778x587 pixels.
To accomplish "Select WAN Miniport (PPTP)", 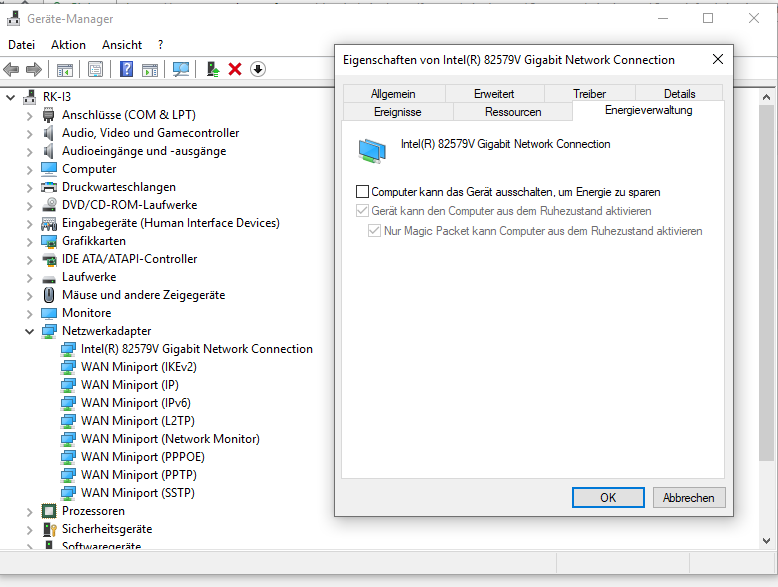I will click(x=139, y=475).
